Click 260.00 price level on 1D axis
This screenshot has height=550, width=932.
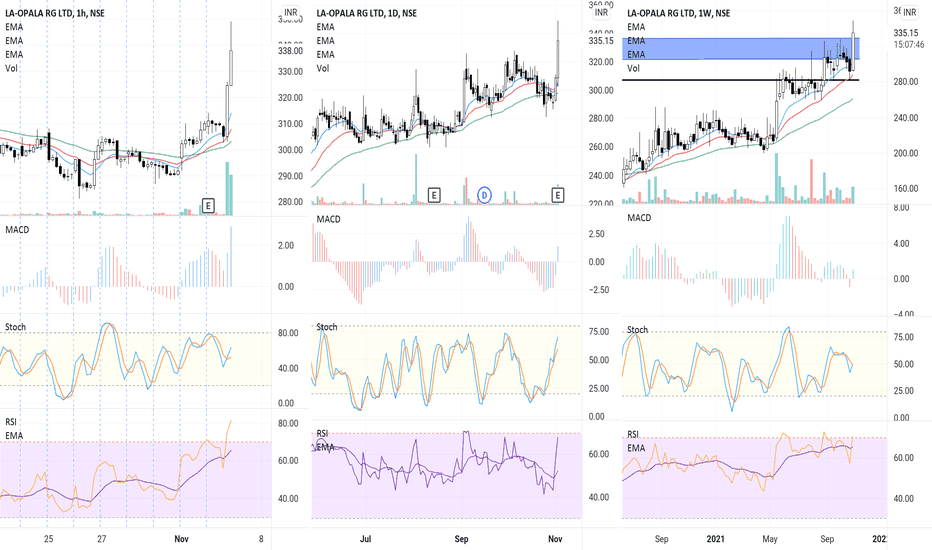point(601,146)
